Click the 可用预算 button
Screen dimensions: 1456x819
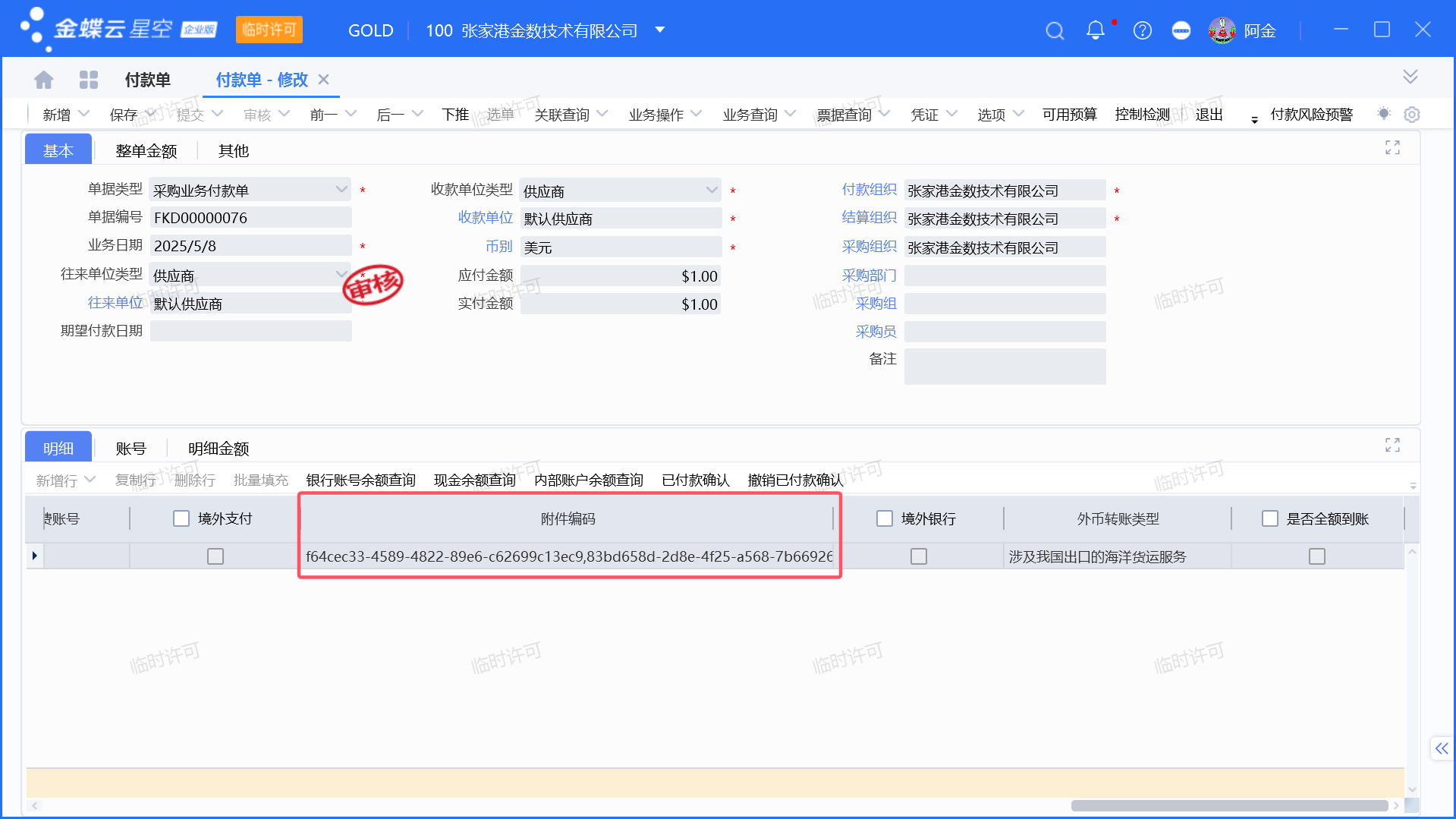coord(1069,115)
